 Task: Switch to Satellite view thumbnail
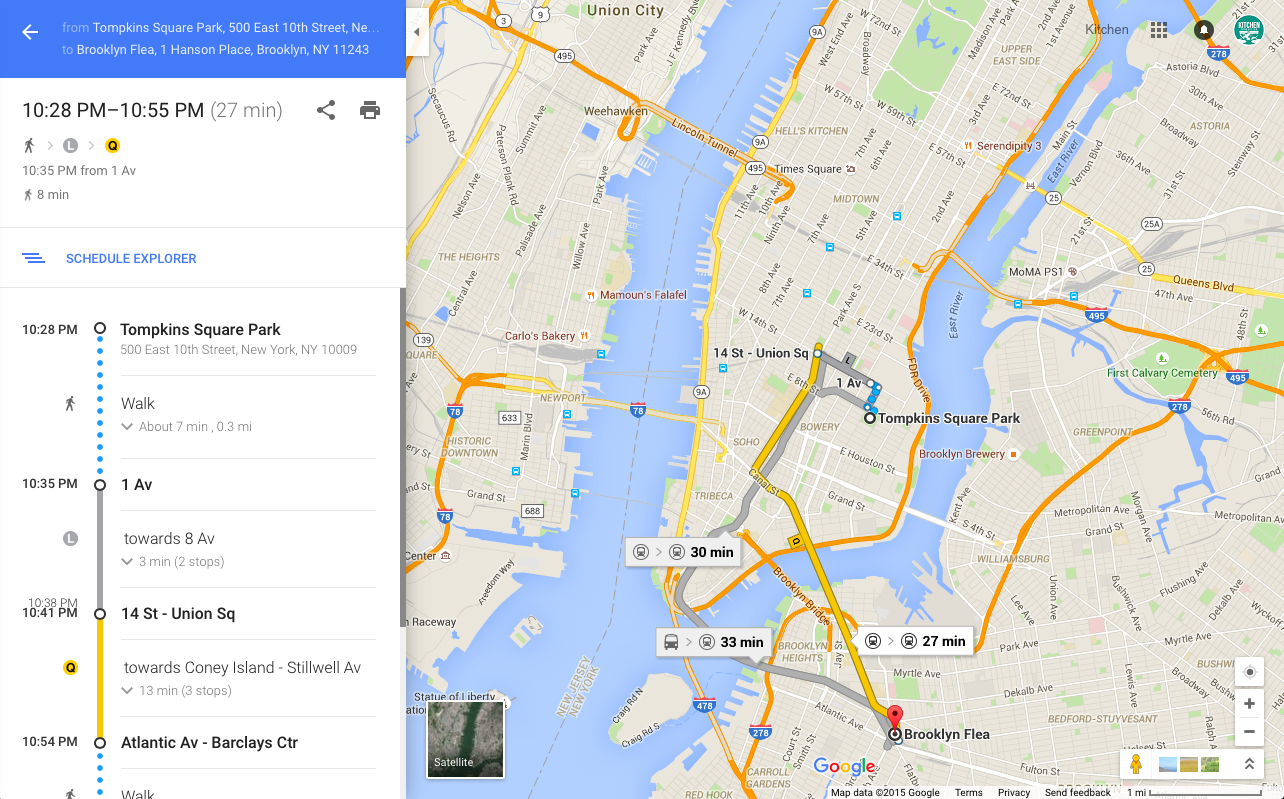pyautogui.click(x=466, y=739)
